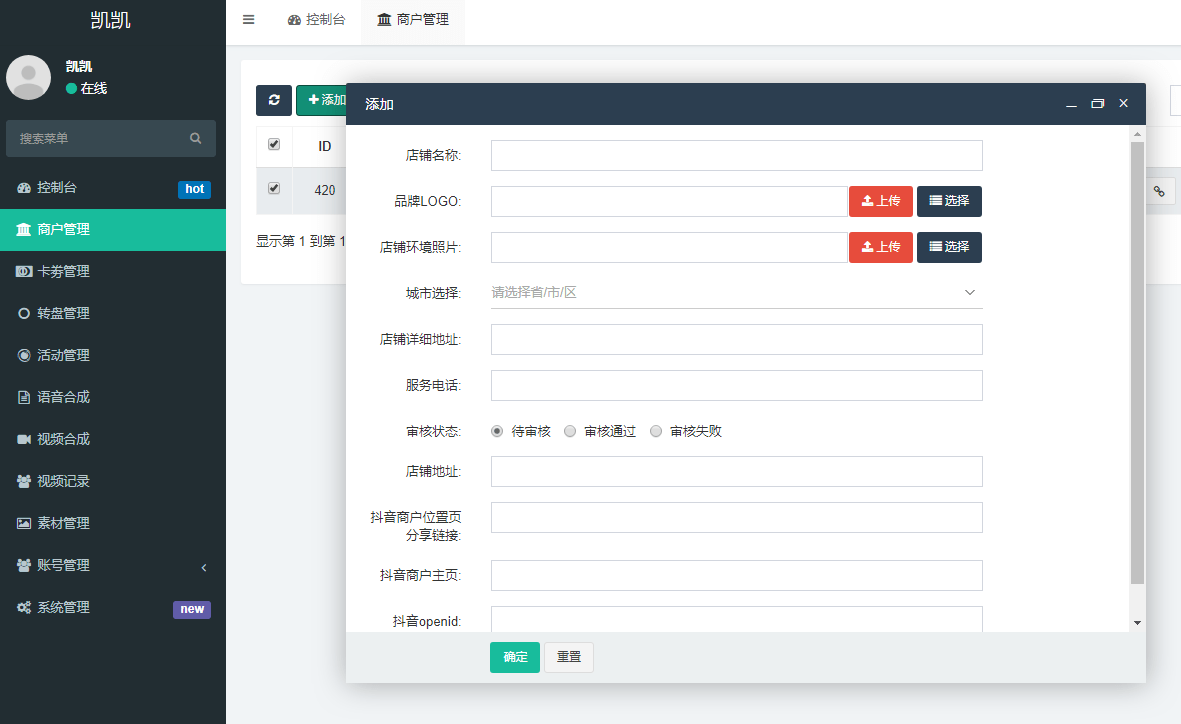Click the green 确定 submit button
The width and height of the screenshot is (1181, 724).
pyautogui.click(x=514, y=657)
